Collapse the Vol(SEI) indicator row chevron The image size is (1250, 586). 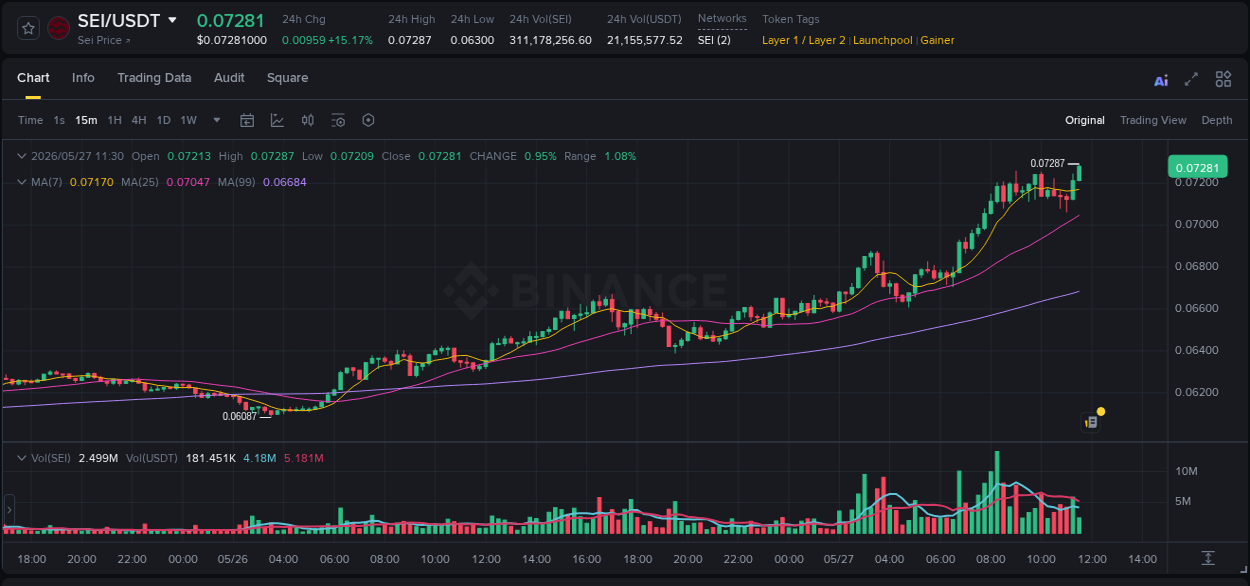(21, 458)
